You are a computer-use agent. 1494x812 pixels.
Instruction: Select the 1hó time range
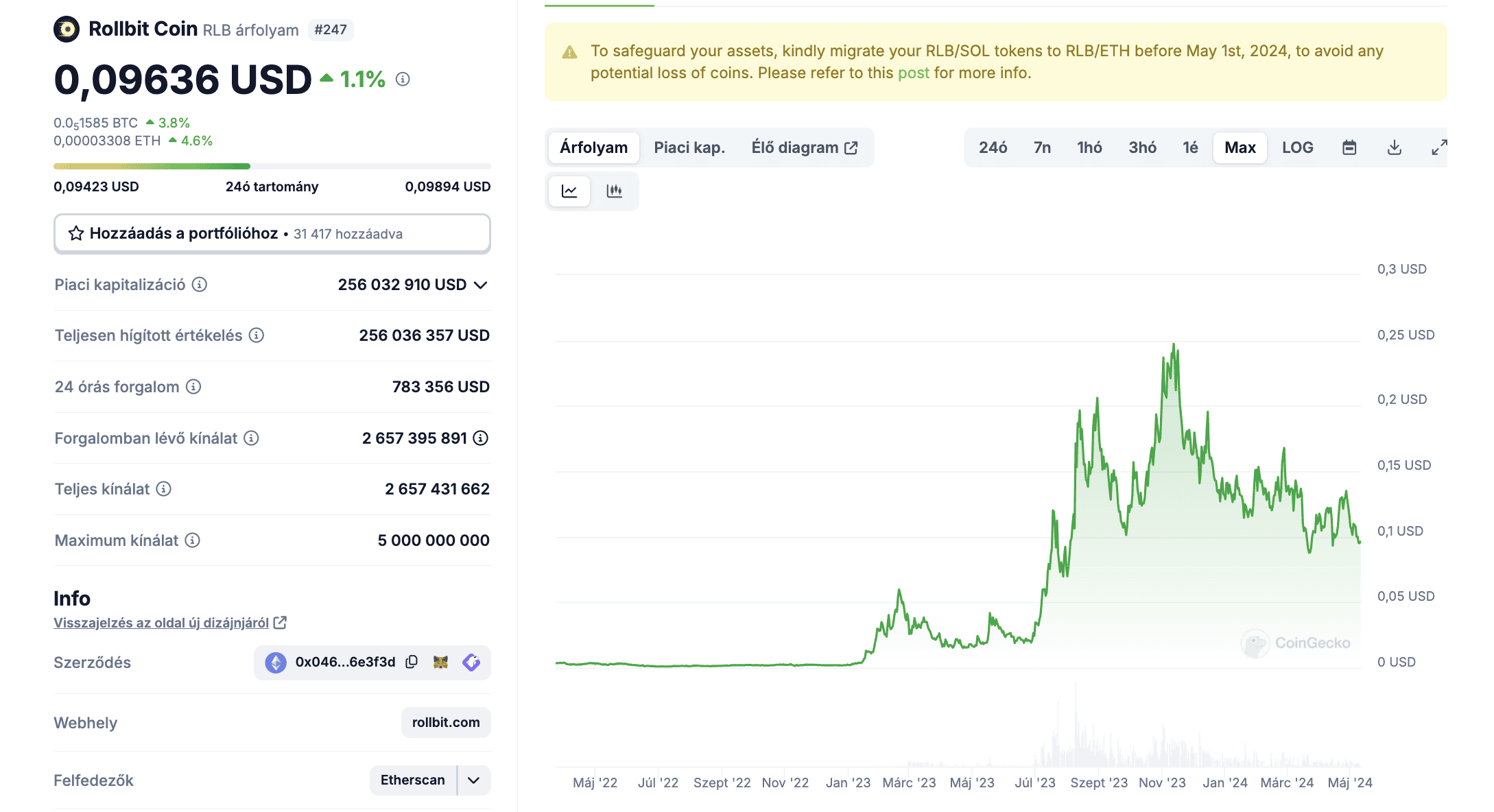click(1089, 147)
